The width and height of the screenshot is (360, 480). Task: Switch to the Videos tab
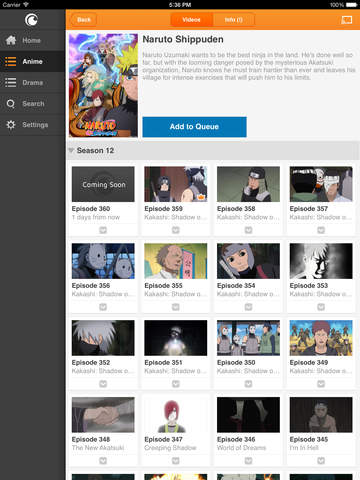(x=192, y=20)
